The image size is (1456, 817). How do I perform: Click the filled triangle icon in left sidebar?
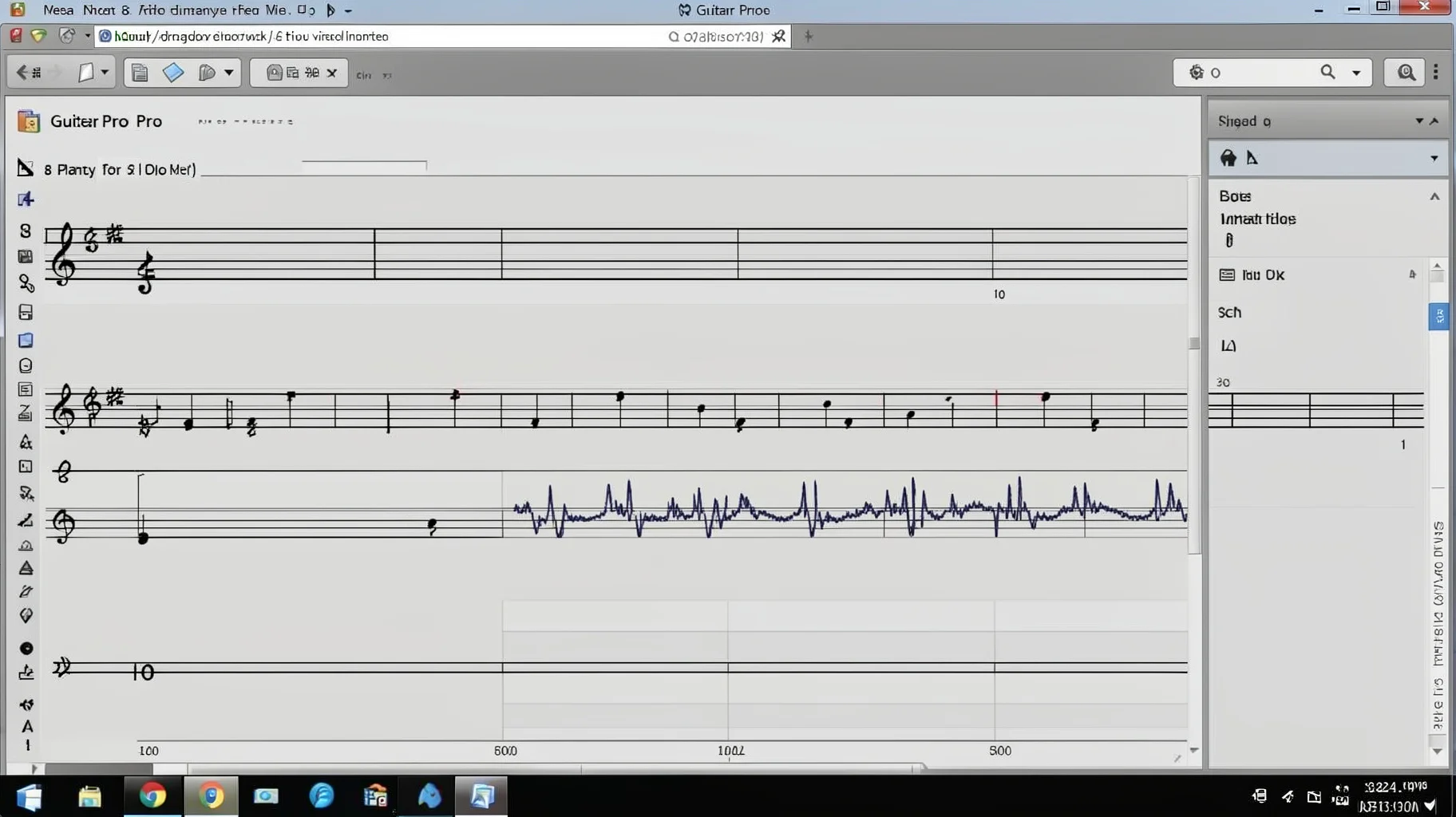tap(26, 568)
